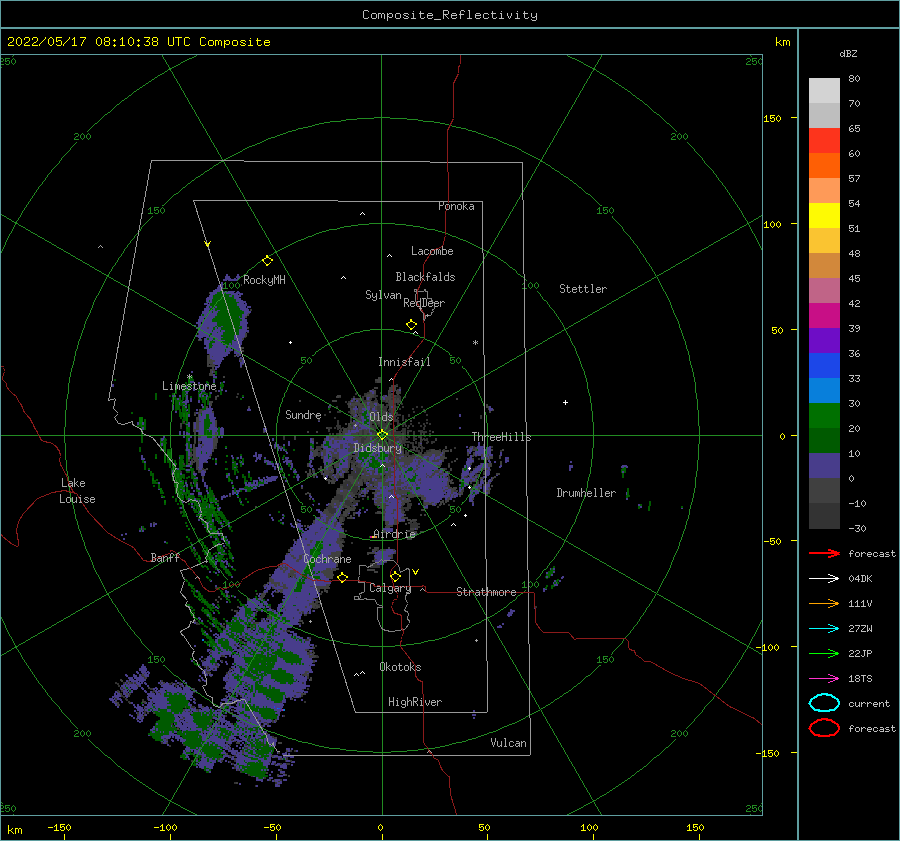This screenshot has width=900, height=841.
Task: Pick the purple 36-39 dBZ swatch
Action: (824, 341)
